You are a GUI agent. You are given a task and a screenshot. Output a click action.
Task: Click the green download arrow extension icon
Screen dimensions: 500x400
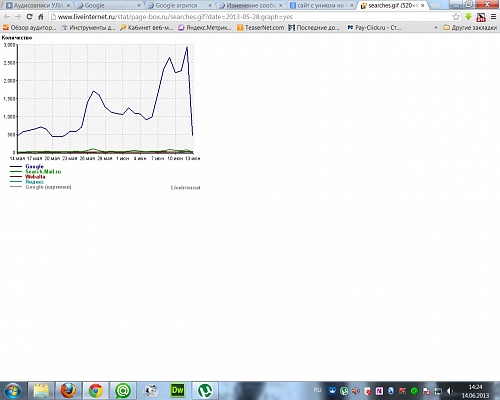(468, 17)
